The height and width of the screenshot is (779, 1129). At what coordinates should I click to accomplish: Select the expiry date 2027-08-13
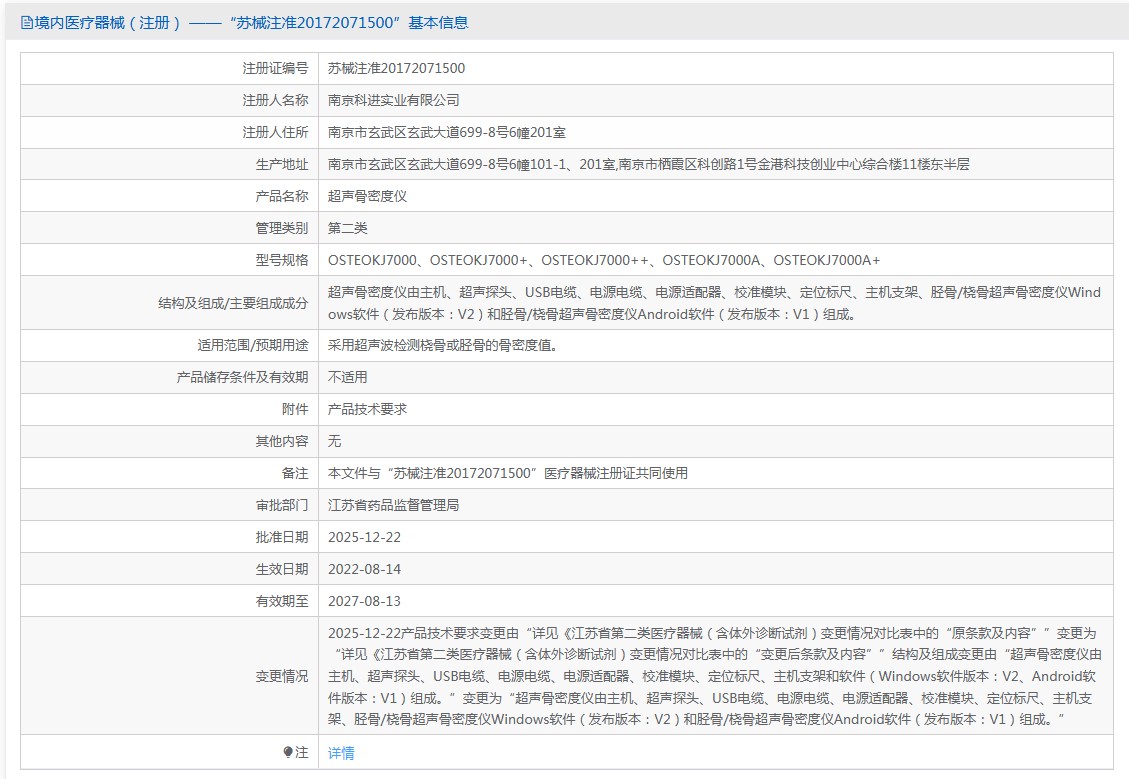tap(364, 601)
